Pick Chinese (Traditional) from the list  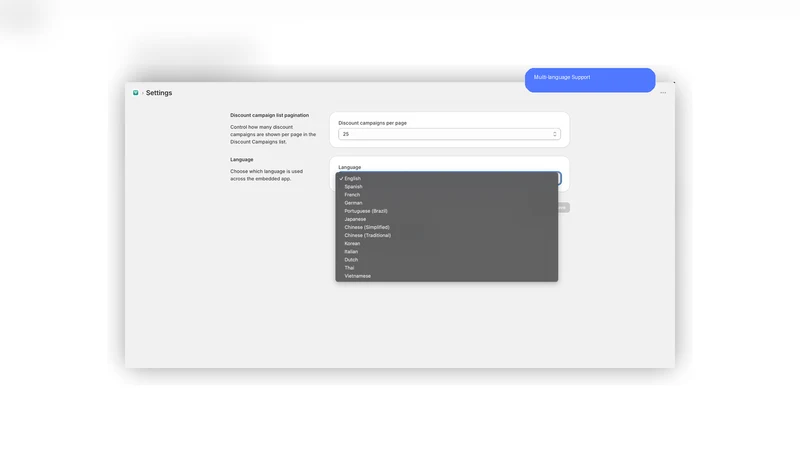(446, 236)
